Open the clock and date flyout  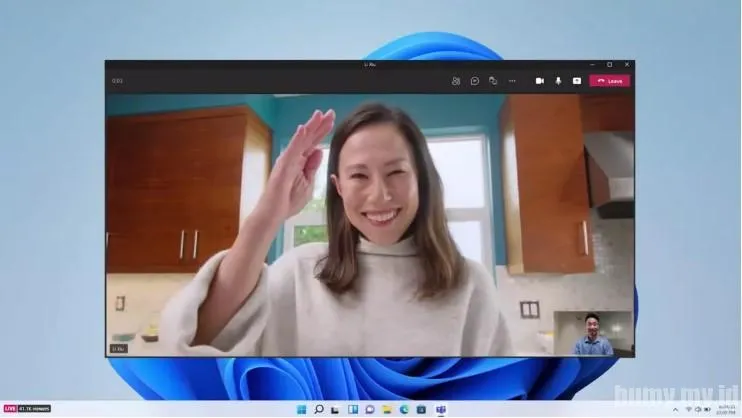pos(724,409)
